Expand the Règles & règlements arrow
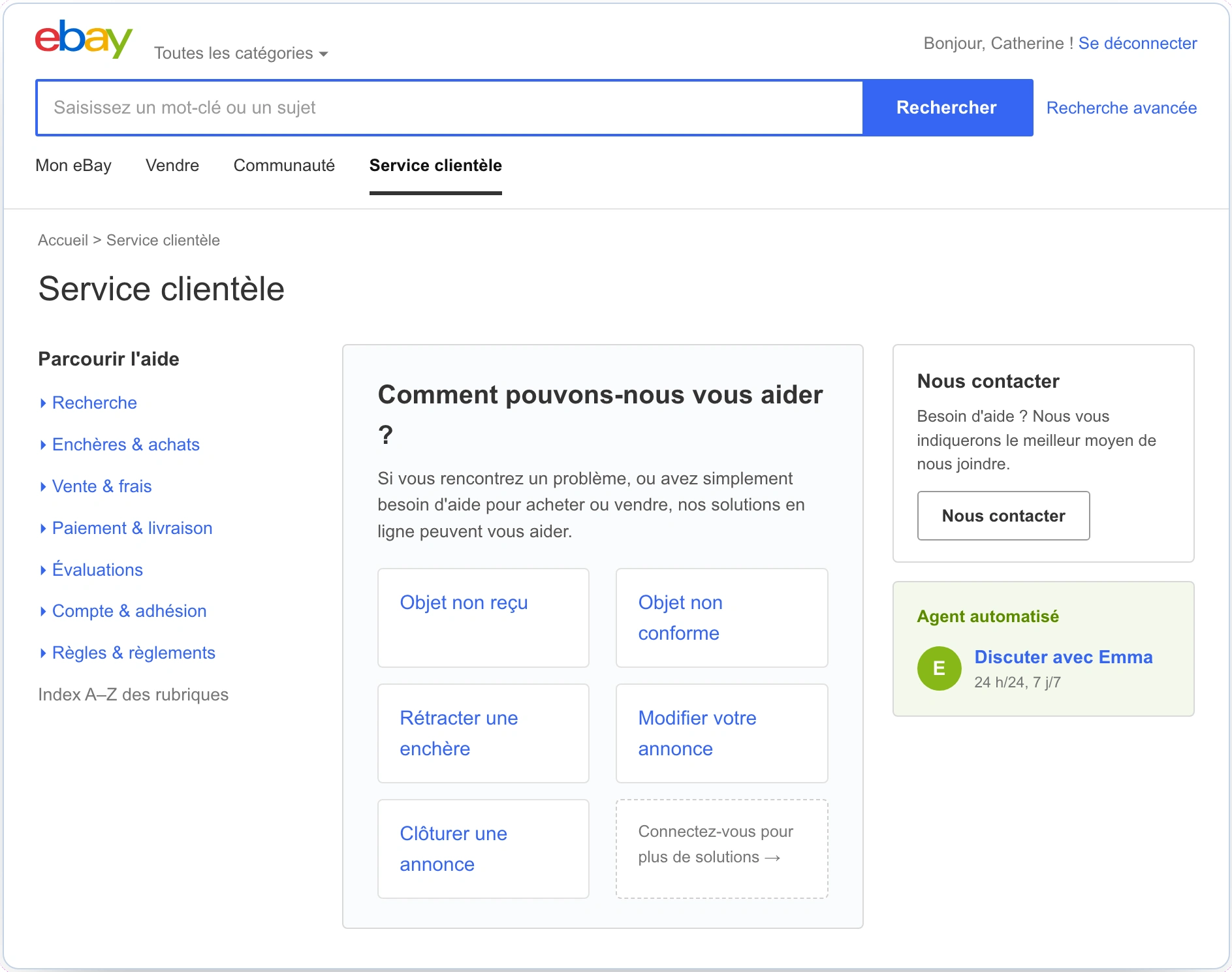This screenshot has width=1232, height=972. coord(43,653)
